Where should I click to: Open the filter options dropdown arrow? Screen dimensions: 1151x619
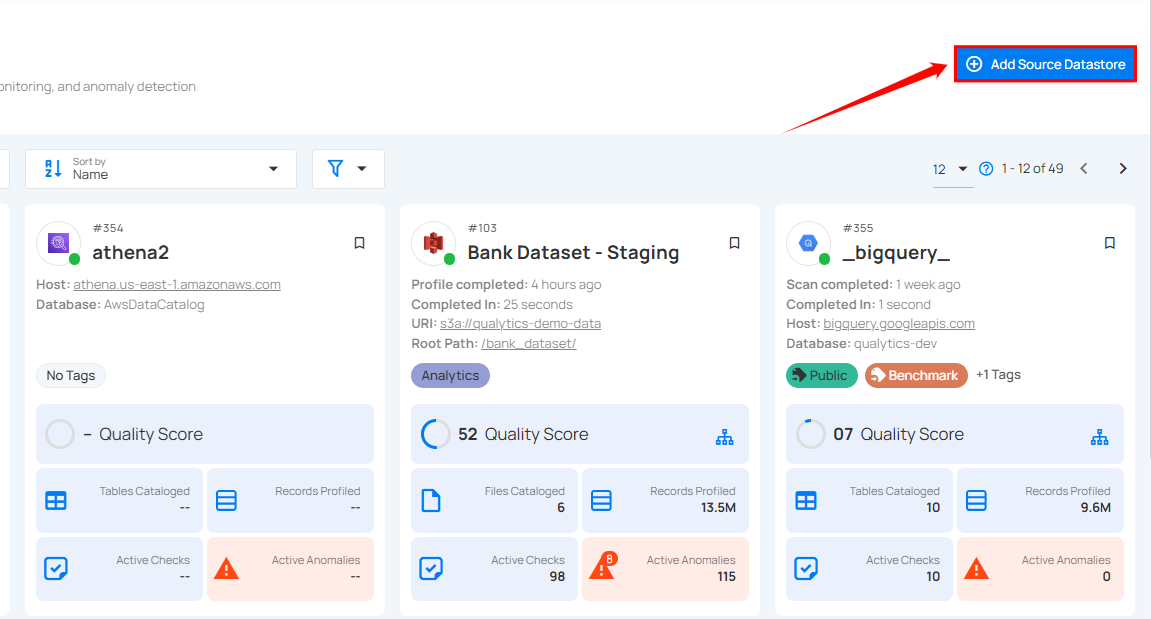[x=361, y=168]
